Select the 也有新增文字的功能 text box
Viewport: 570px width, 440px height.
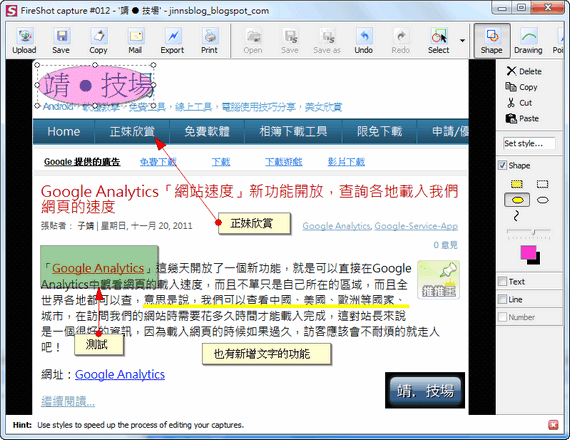266,354
